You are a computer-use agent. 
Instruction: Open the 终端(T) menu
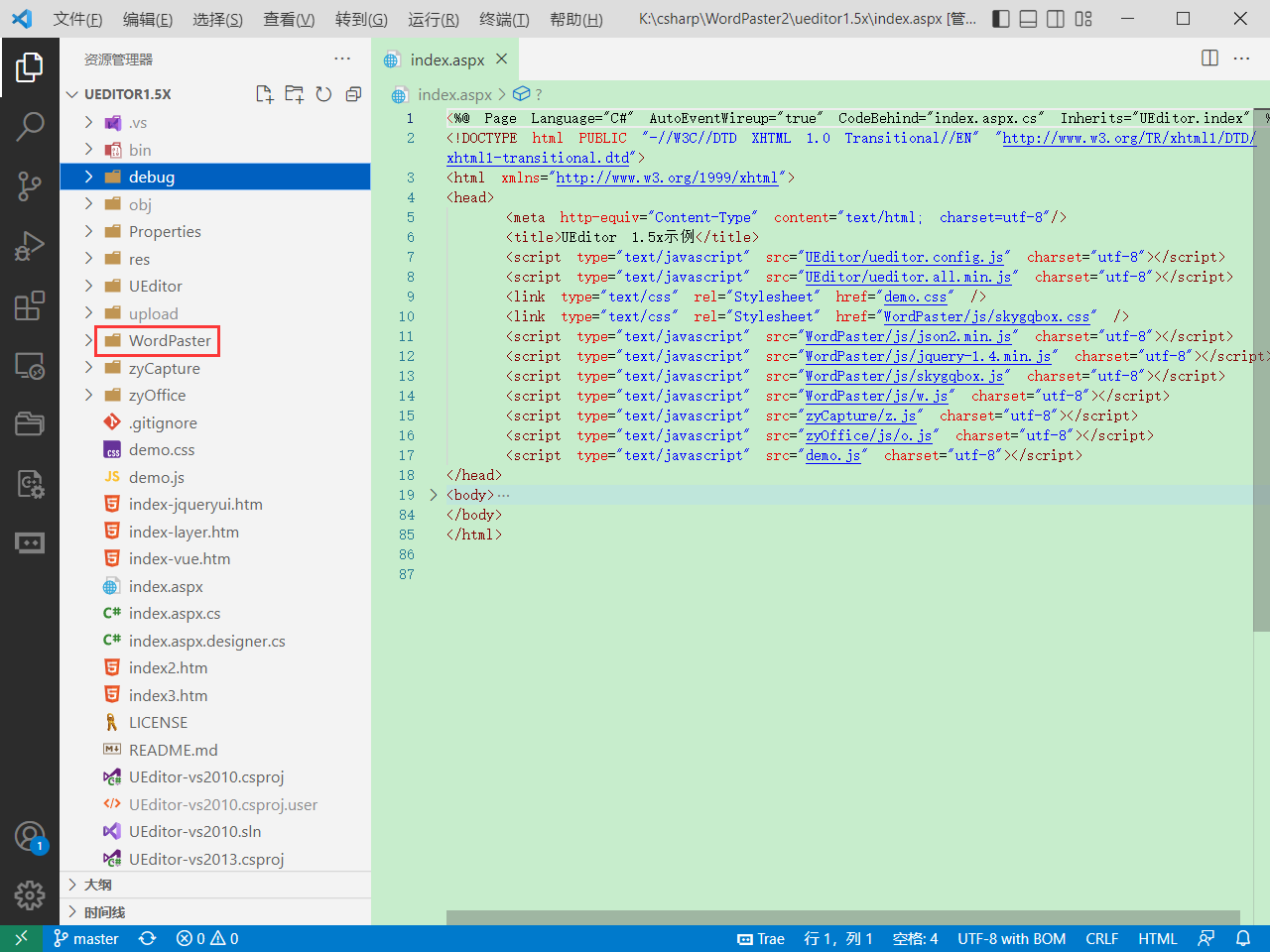(x=504, y=19)
